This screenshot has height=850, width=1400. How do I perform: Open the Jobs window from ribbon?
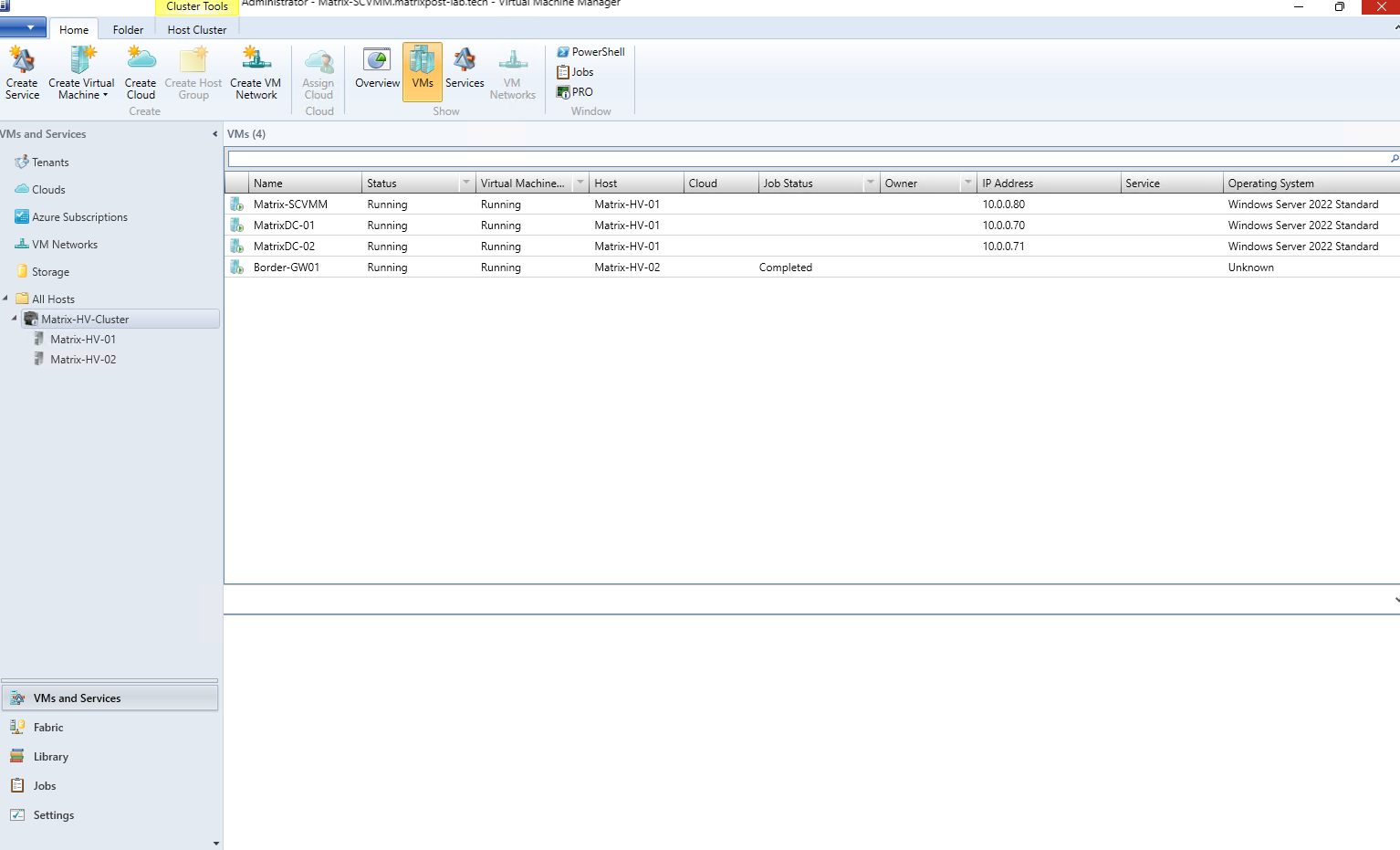click(575, 72)
